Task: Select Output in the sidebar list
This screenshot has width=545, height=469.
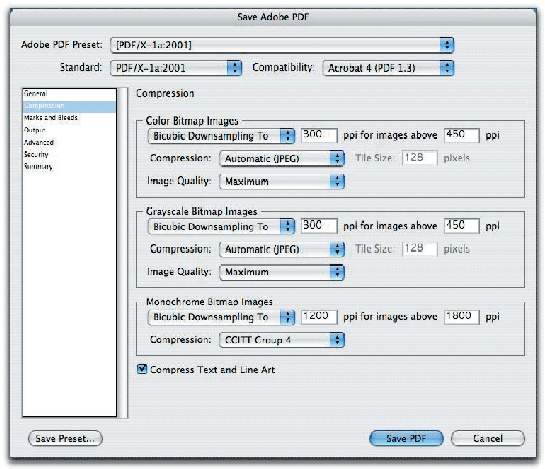Action: (69, 130)
